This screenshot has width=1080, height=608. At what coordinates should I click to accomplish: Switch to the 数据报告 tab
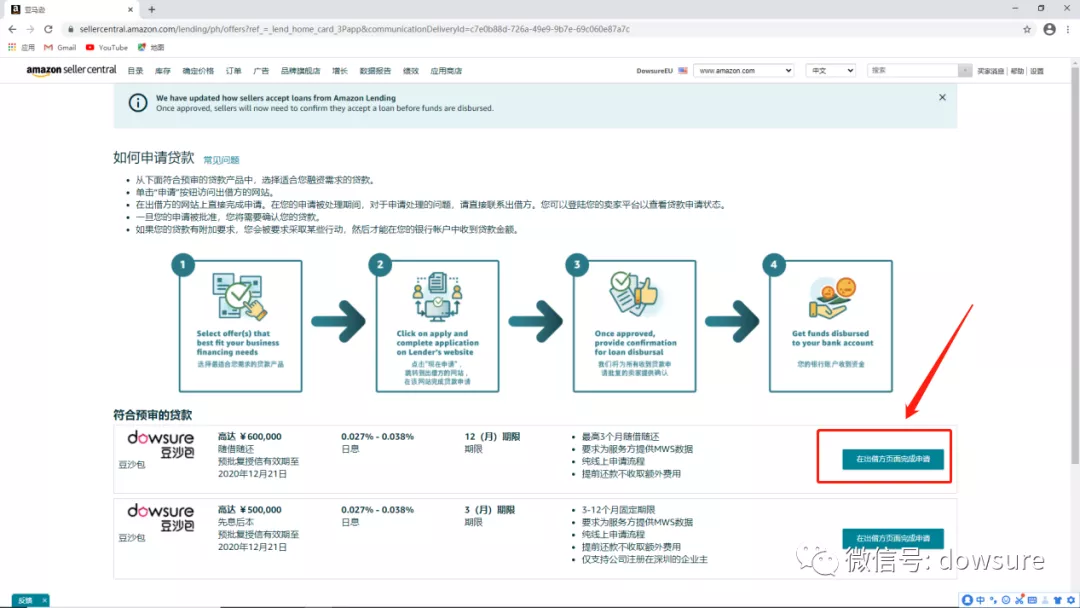(373, 70)
